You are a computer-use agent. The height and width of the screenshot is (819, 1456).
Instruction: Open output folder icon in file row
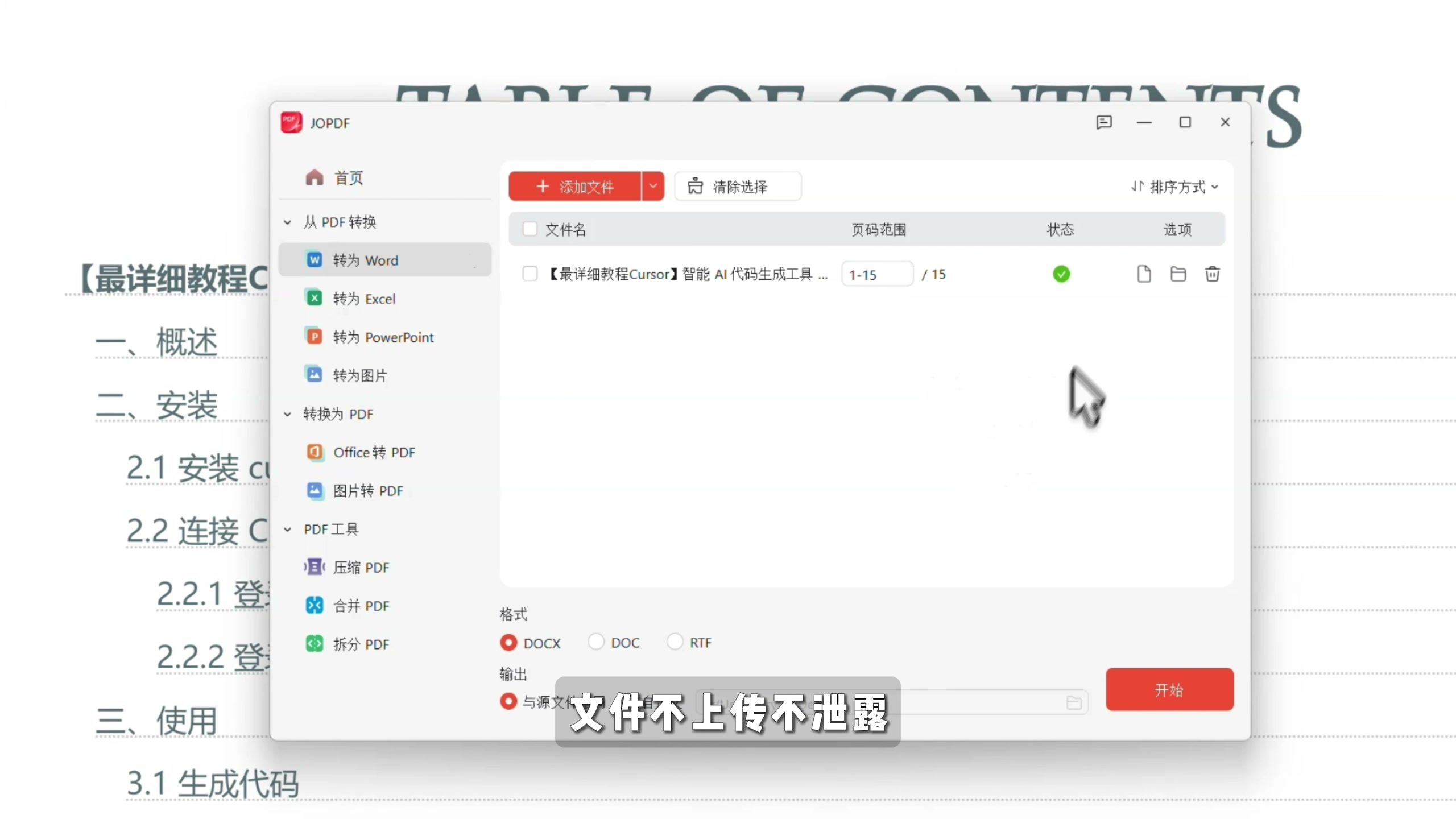click(1178, 274)
